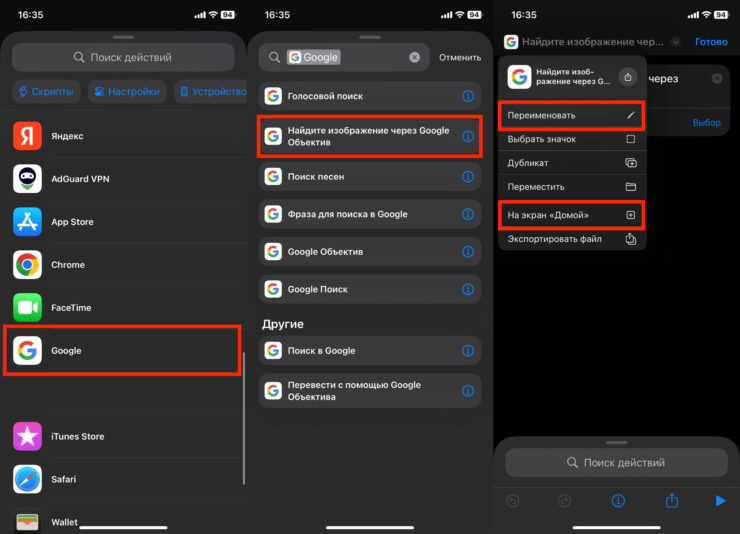Open FaceTime actions in the list
Image resolution: width=740 pixels, height=534 pixels.
(x=72, y=308)
